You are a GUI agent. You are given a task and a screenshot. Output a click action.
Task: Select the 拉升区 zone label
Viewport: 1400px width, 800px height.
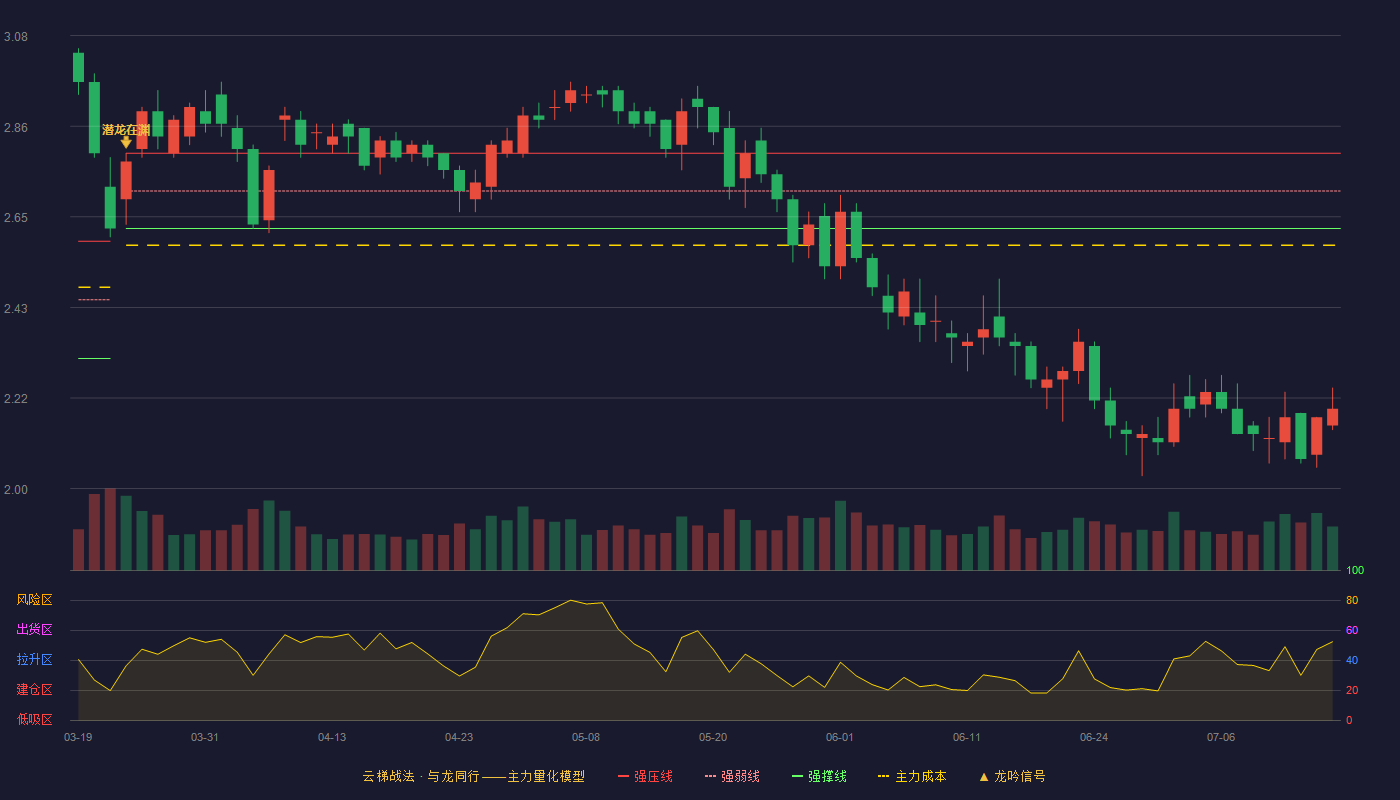[34, 660]
